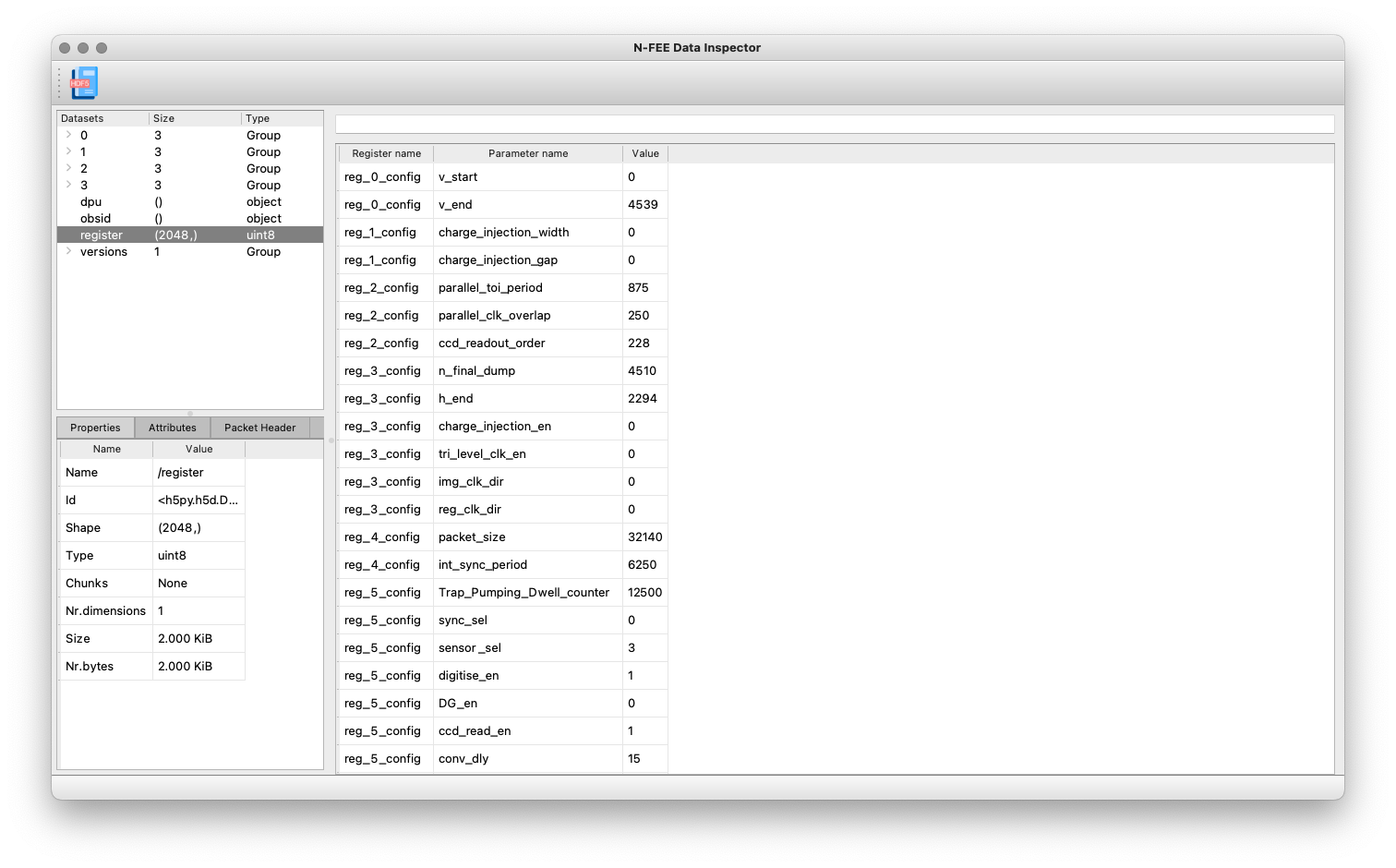Image resolution: width=1396 pixels, height=868 pixels.
Task: Select the DG_en parameter cell
Action: [528, 704]
